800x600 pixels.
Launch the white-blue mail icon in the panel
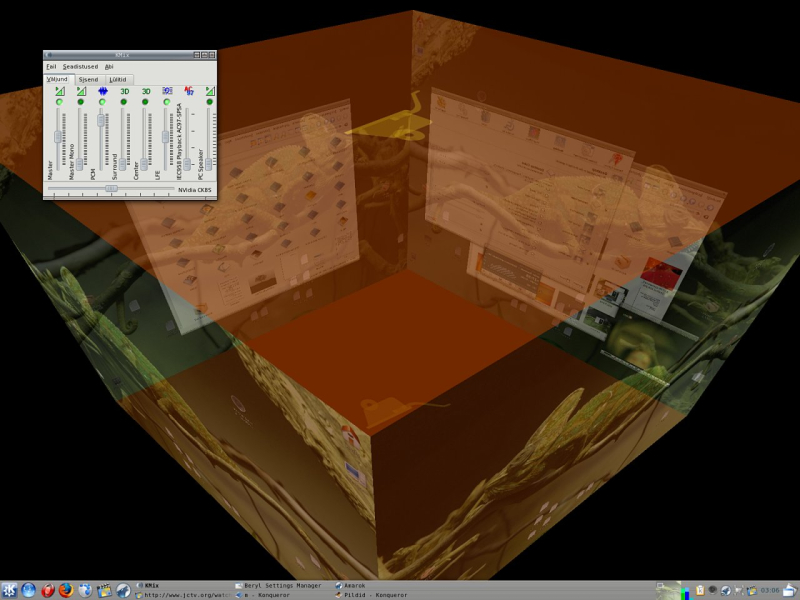click(85, 590)
